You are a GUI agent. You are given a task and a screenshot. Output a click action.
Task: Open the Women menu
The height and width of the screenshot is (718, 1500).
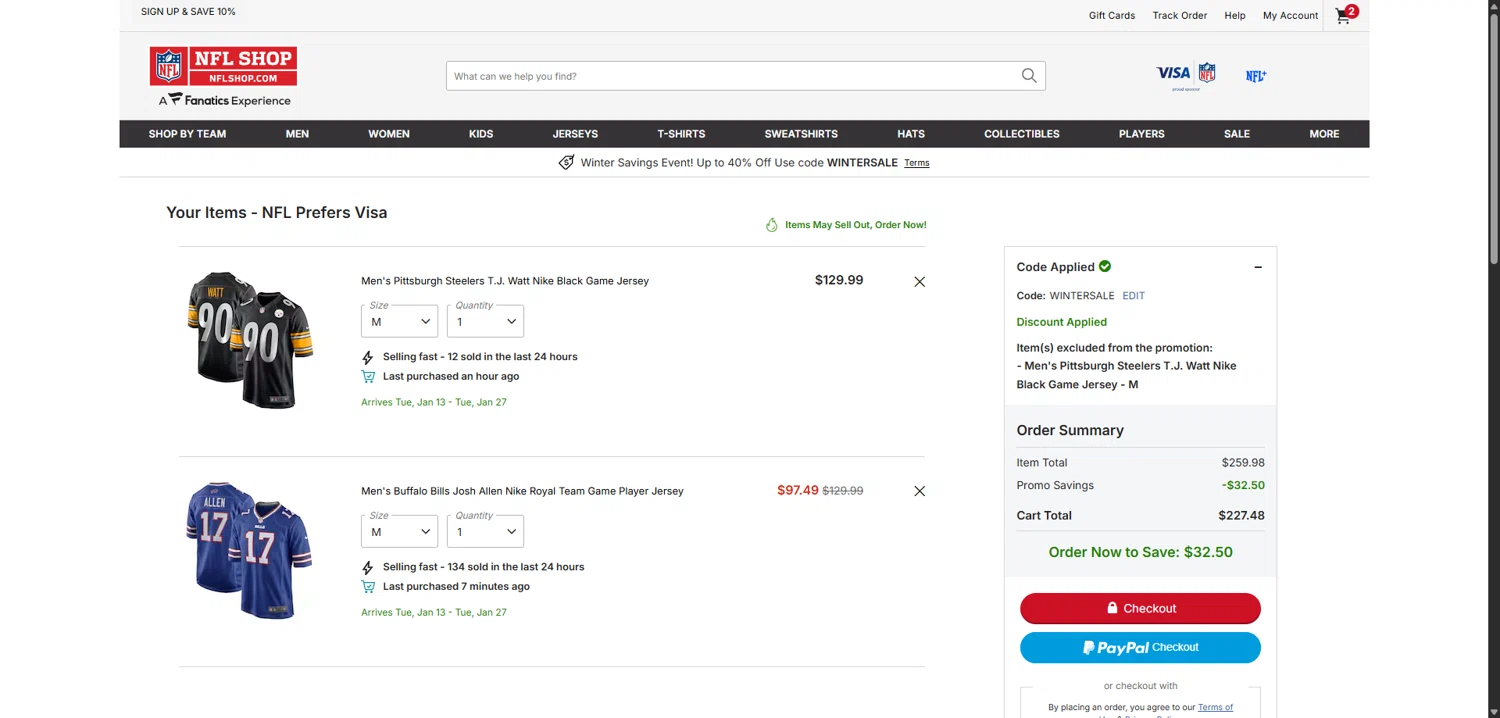click(x=389, y=134)
